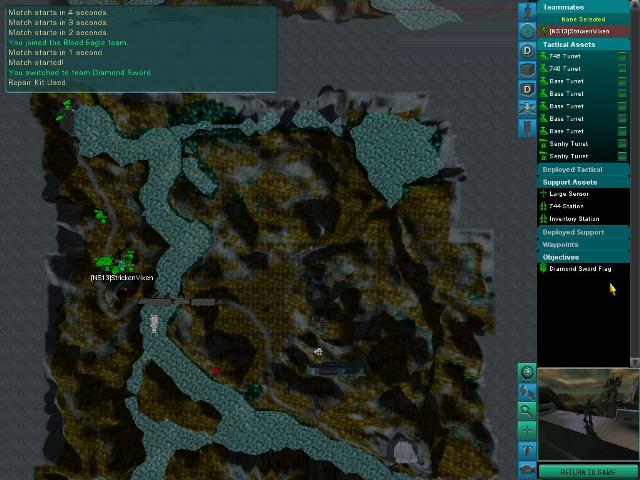Click 'You joined the Blood Eagle team' message
This screenshot has width=640, height=480.
[x=68, y=42]
